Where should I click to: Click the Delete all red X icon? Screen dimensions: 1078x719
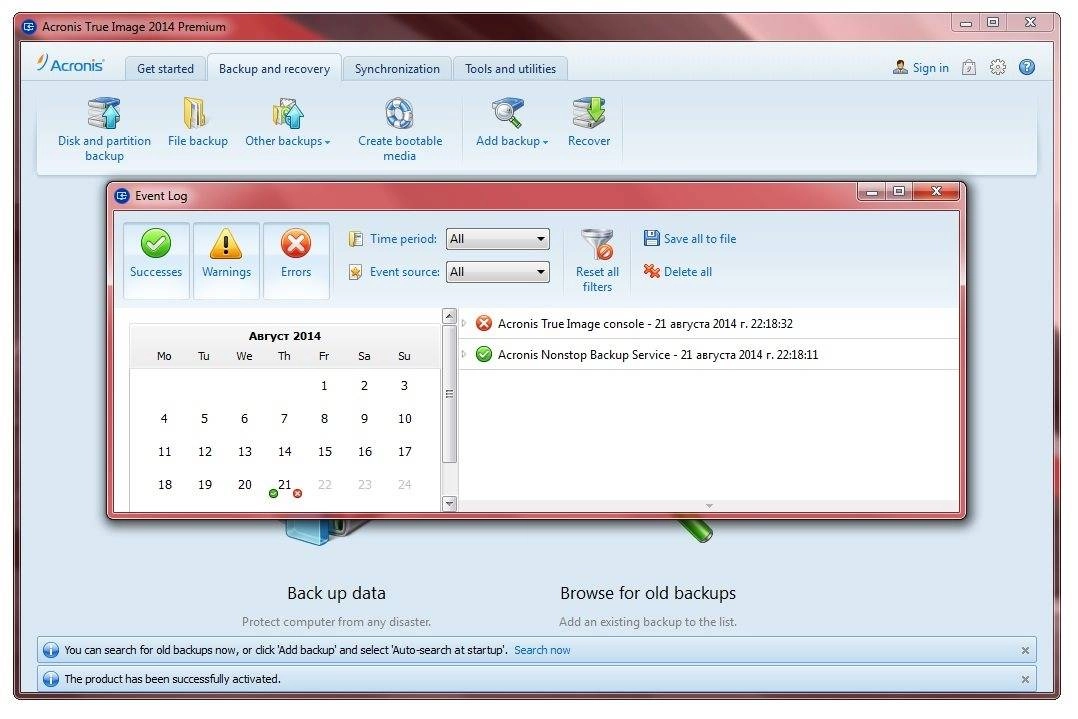coord(651,271)
